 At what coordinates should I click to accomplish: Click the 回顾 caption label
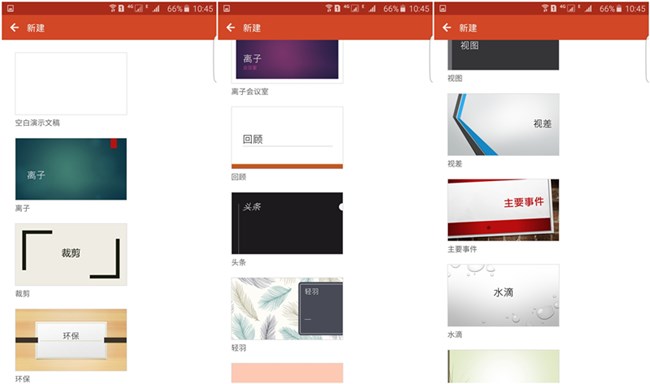pos(239,177)
